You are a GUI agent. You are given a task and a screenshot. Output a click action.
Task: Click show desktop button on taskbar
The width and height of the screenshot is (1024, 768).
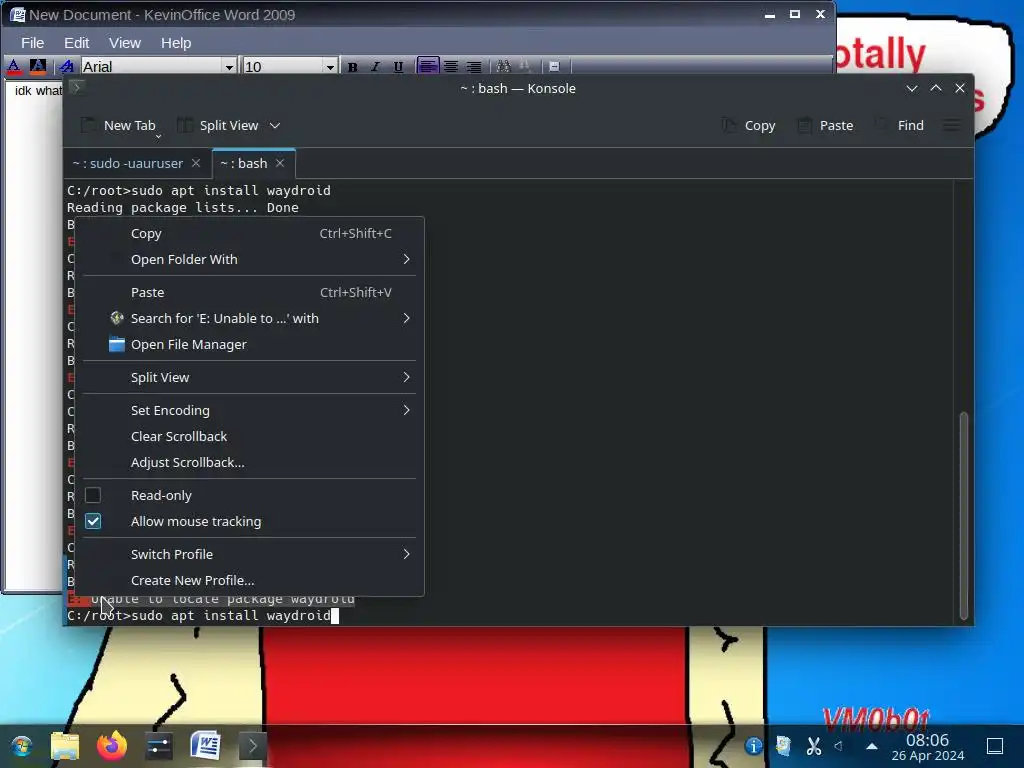tap(995, 746)
